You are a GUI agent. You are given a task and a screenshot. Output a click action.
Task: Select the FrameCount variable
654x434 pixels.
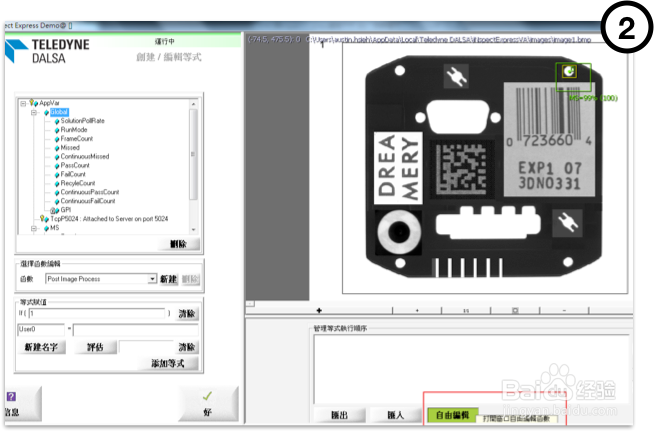(77, 139)
